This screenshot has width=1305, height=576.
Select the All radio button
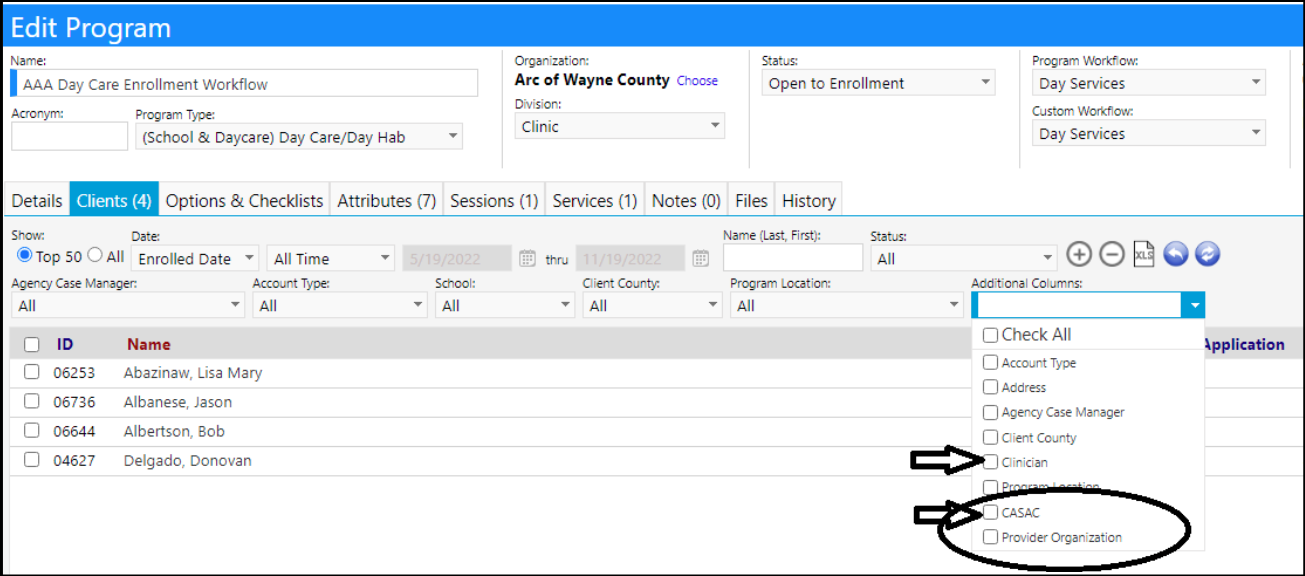(x=95, y=256)
